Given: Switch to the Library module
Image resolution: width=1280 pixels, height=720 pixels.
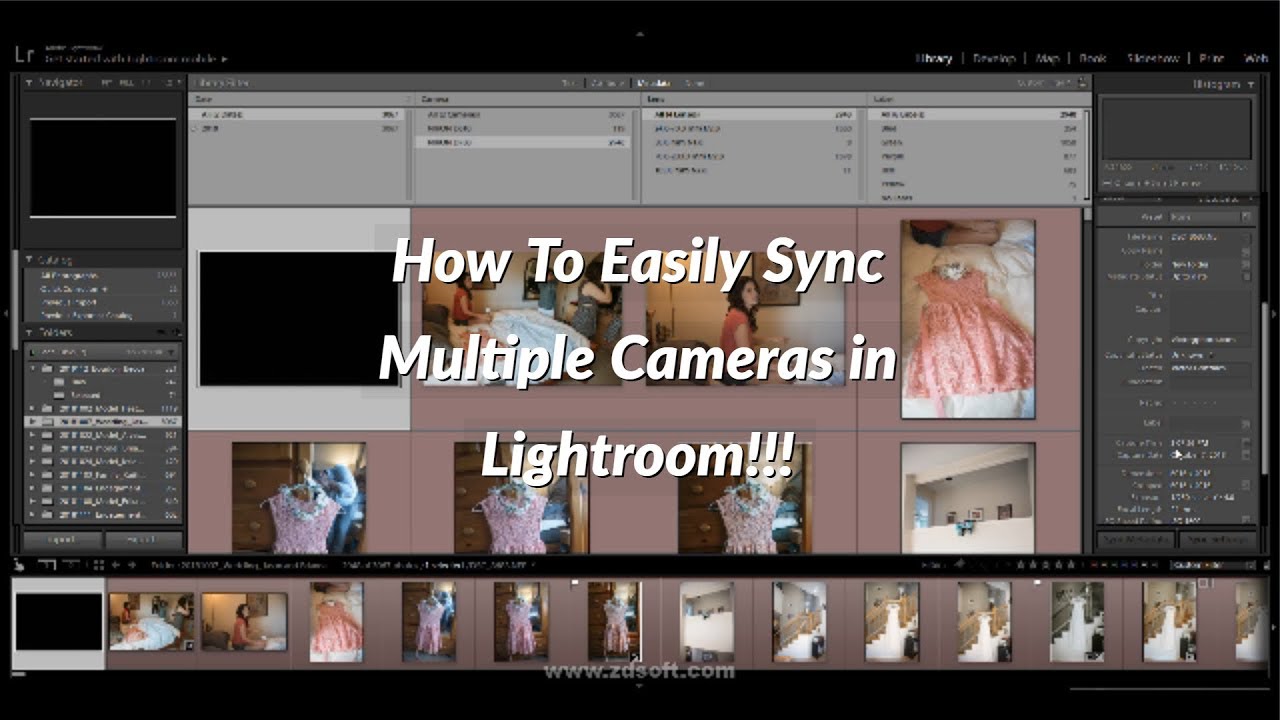Looking at the screenshot, I should 933,59.
